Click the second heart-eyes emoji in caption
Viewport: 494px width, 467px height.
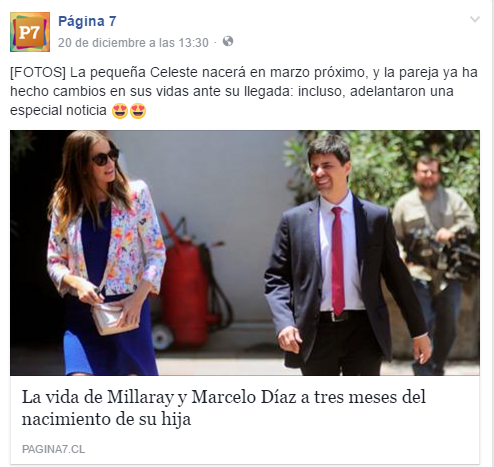(138, 111)
